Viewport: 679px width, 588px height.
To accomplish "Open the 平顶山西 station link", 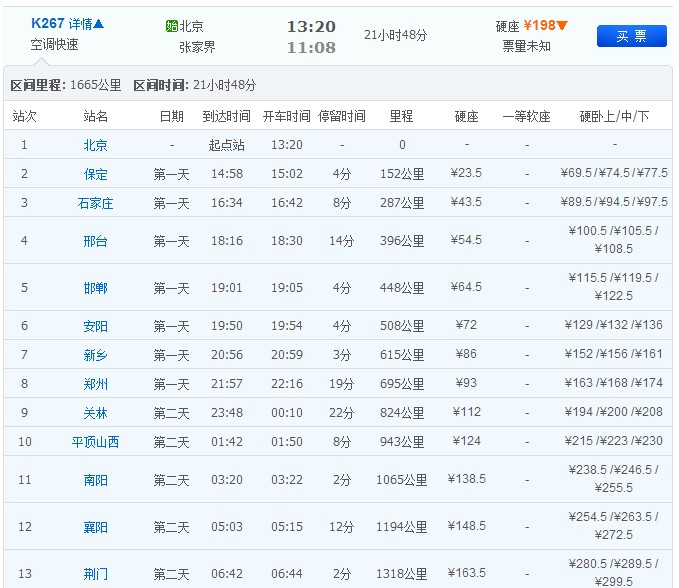I will coord(96,442).
